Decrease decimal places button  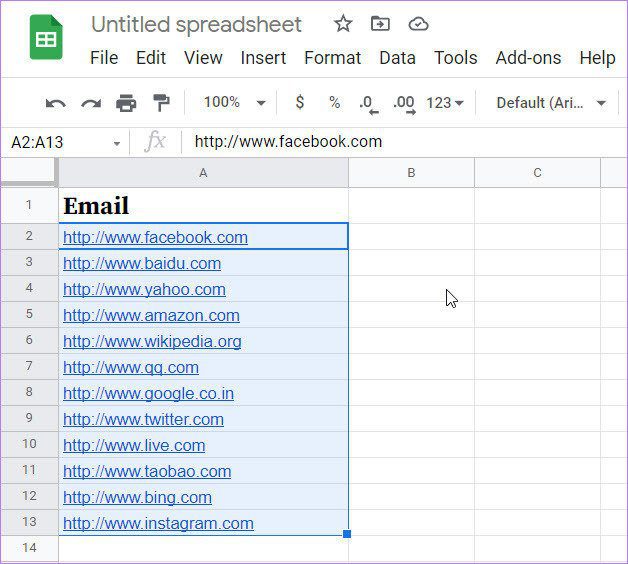coord(369,104)
